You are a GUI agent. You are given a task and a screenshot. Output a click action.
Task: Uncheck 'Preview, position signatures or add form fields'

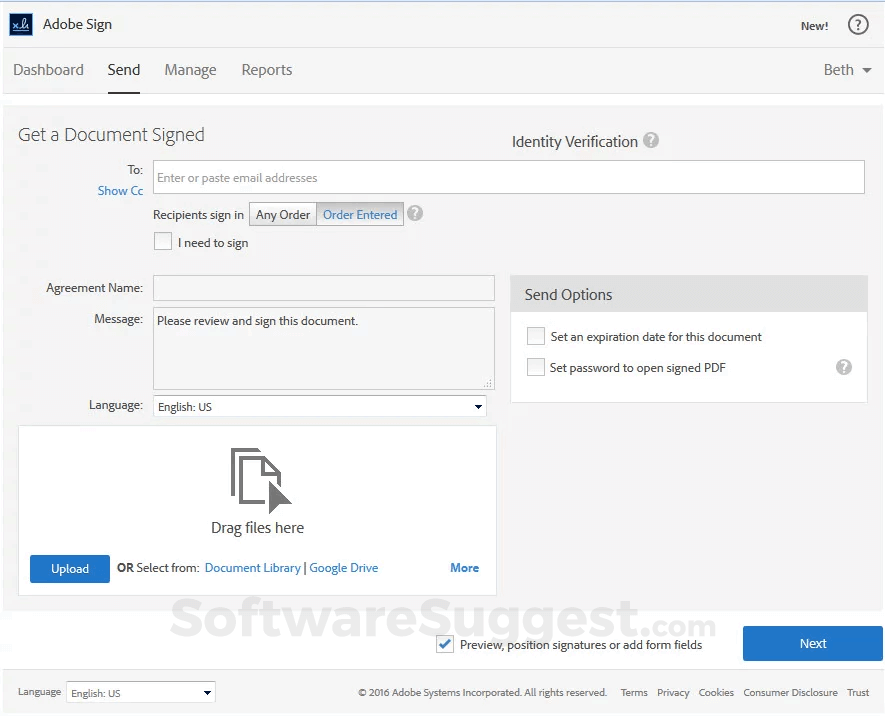[444, 644]
